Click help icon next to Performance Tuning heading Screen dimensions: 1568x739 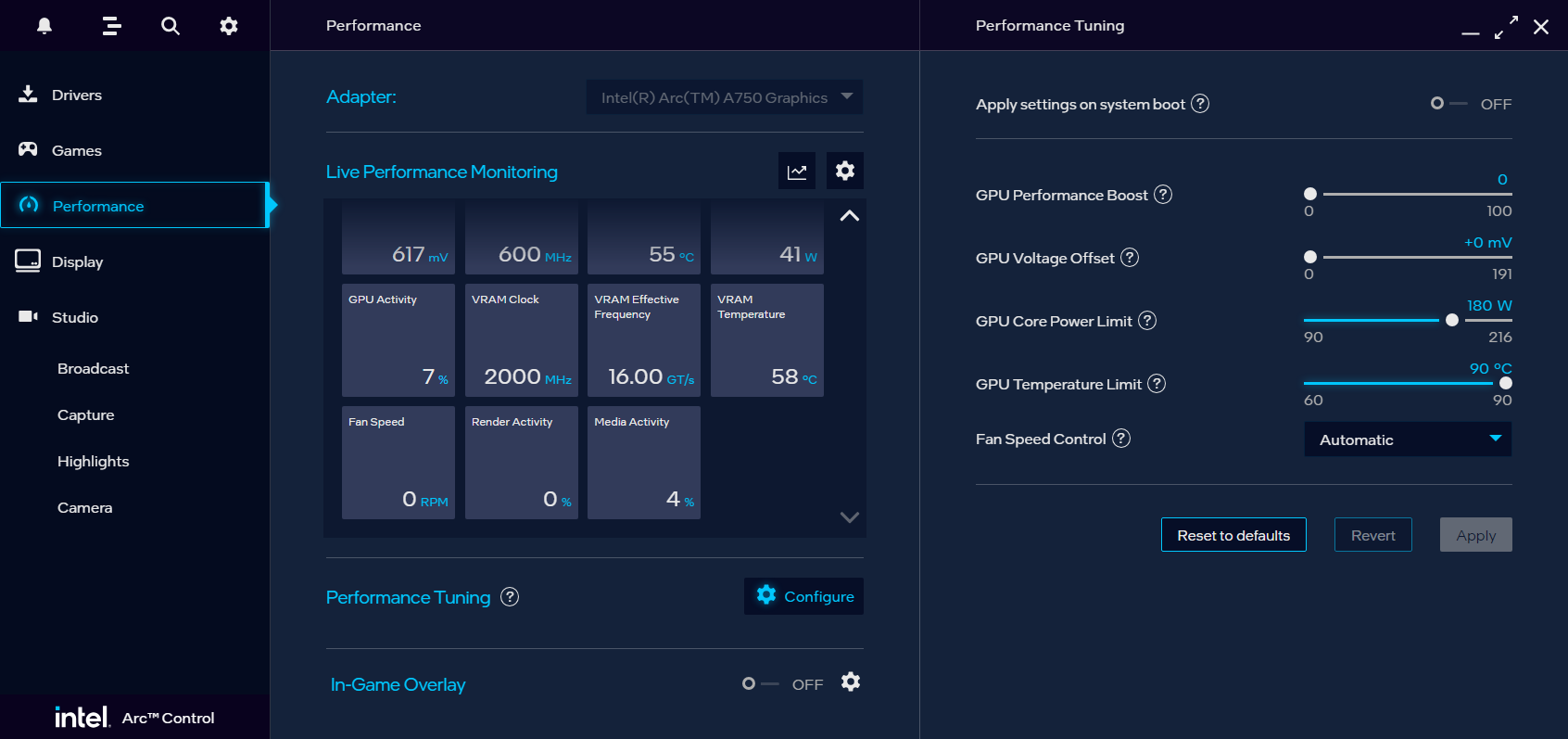coord(510,597)
